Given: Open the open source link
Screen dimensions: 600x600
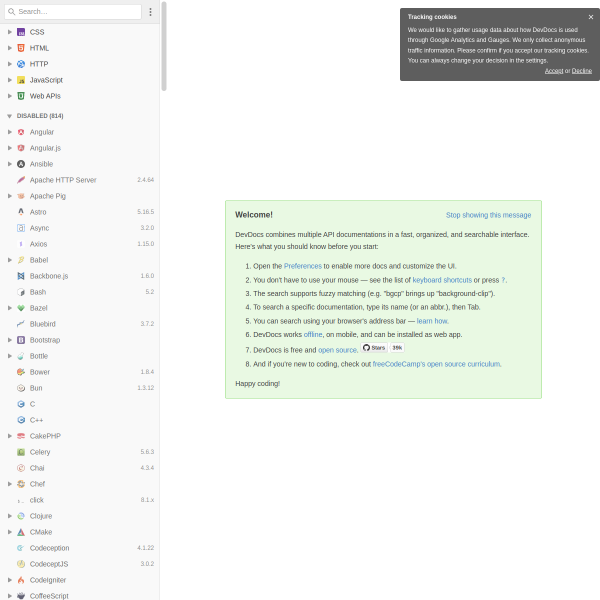Looking at the screenshot, I should click(x=337, y=350).
